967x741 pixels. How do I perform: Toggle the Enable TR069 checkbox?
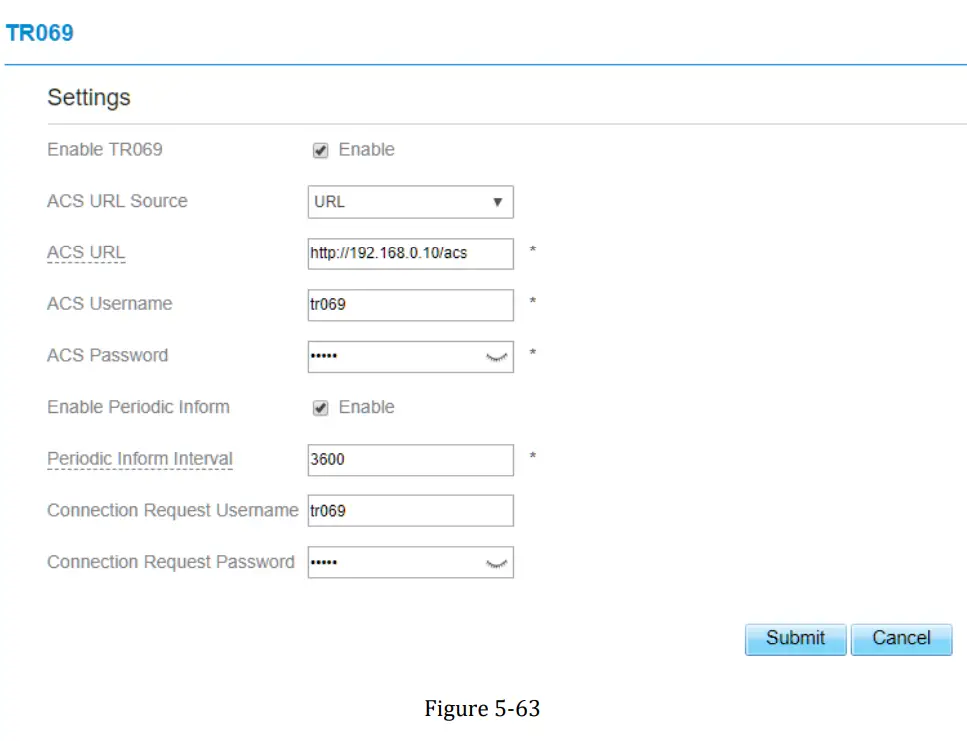click(x=321, y=151)
